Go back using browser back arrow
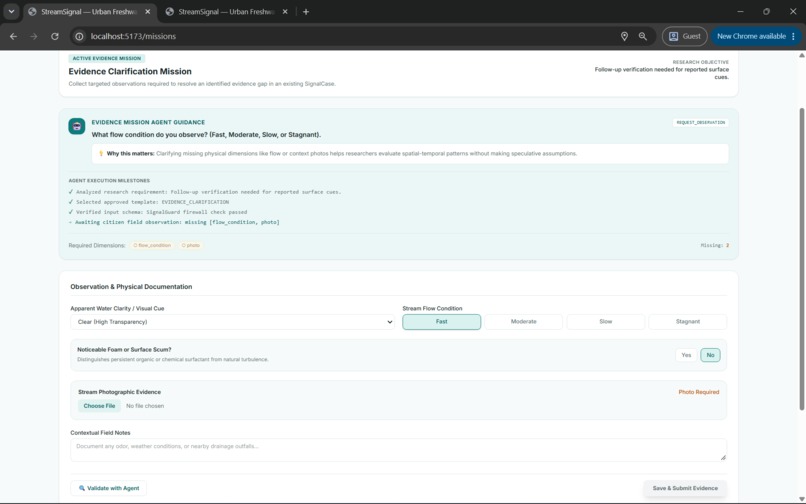The height and width of the screenshot is (504, 806). click(x=13, y=37)
